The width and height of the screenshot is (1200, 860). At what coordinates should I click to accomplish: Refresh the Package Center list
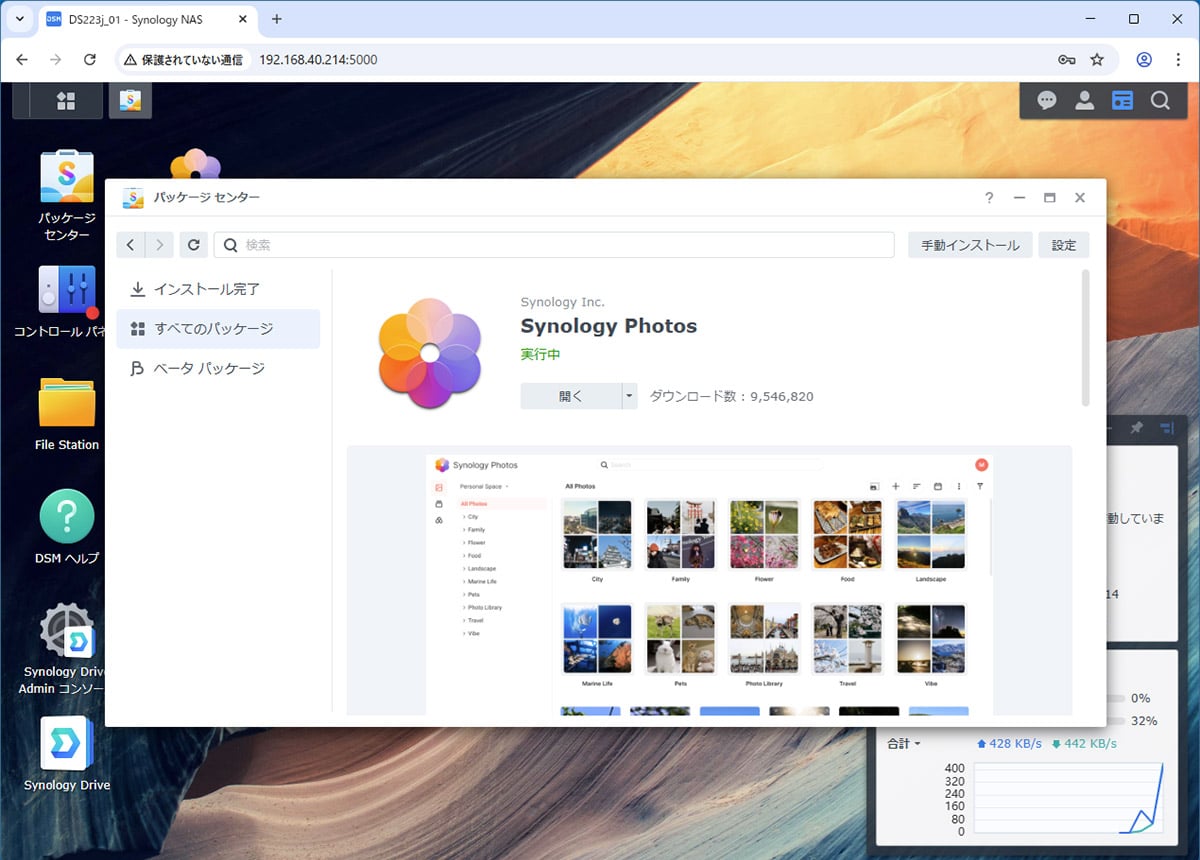tap(193, 245)
